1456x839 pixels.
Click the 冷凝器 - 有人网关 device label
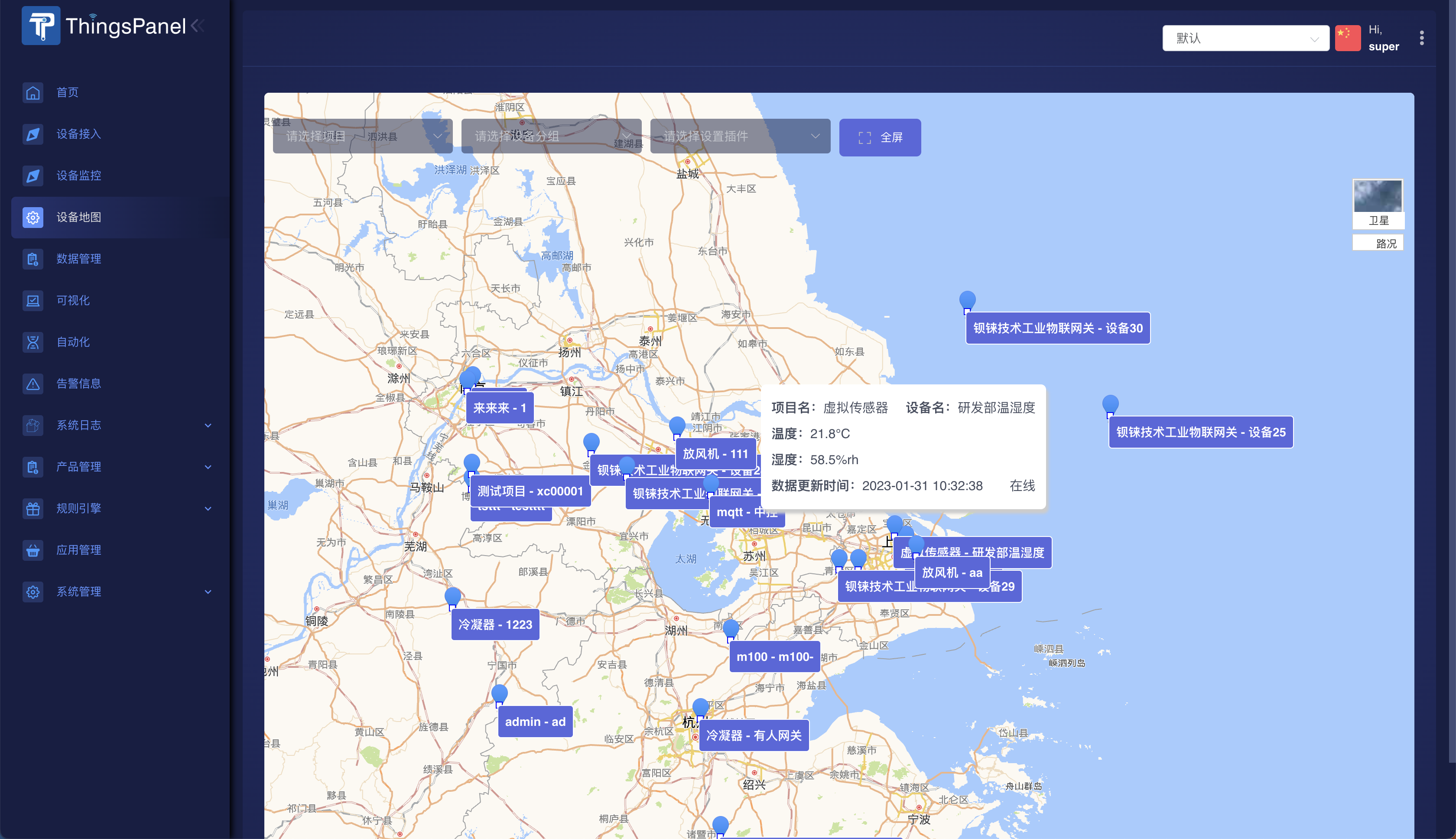(754, 735)
